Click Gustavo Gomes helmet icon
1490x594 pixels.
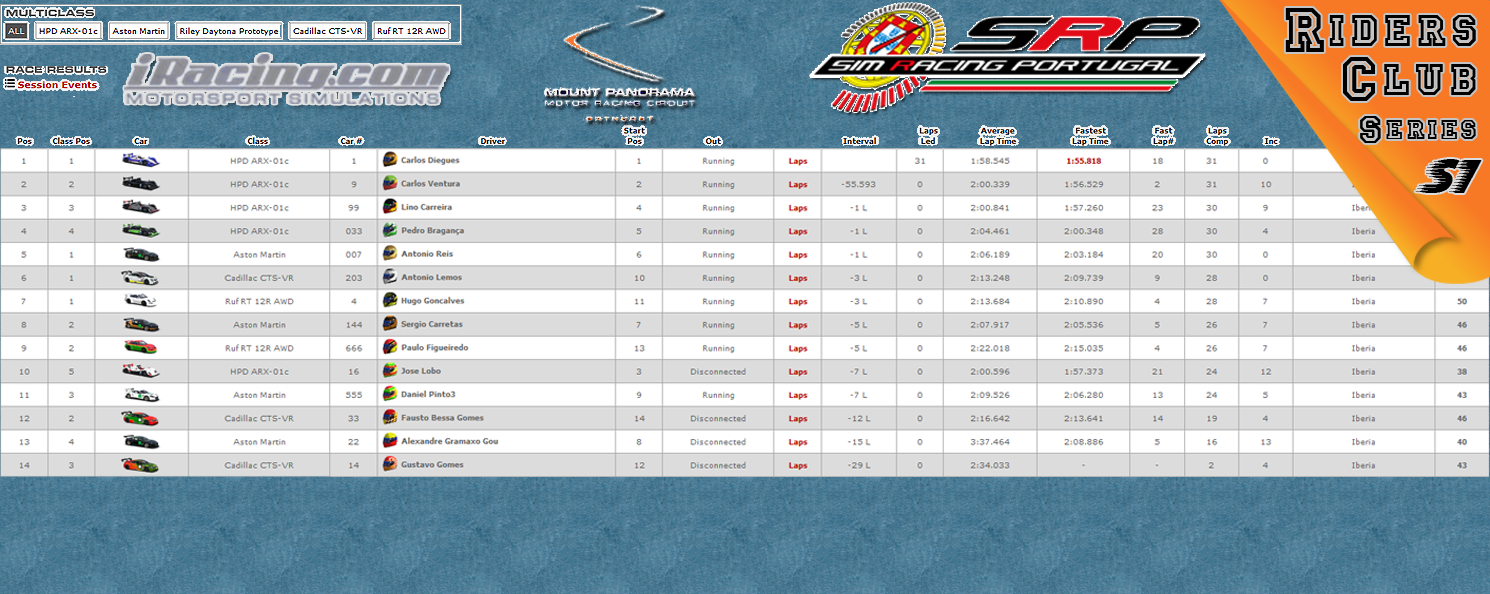[390, 464]
